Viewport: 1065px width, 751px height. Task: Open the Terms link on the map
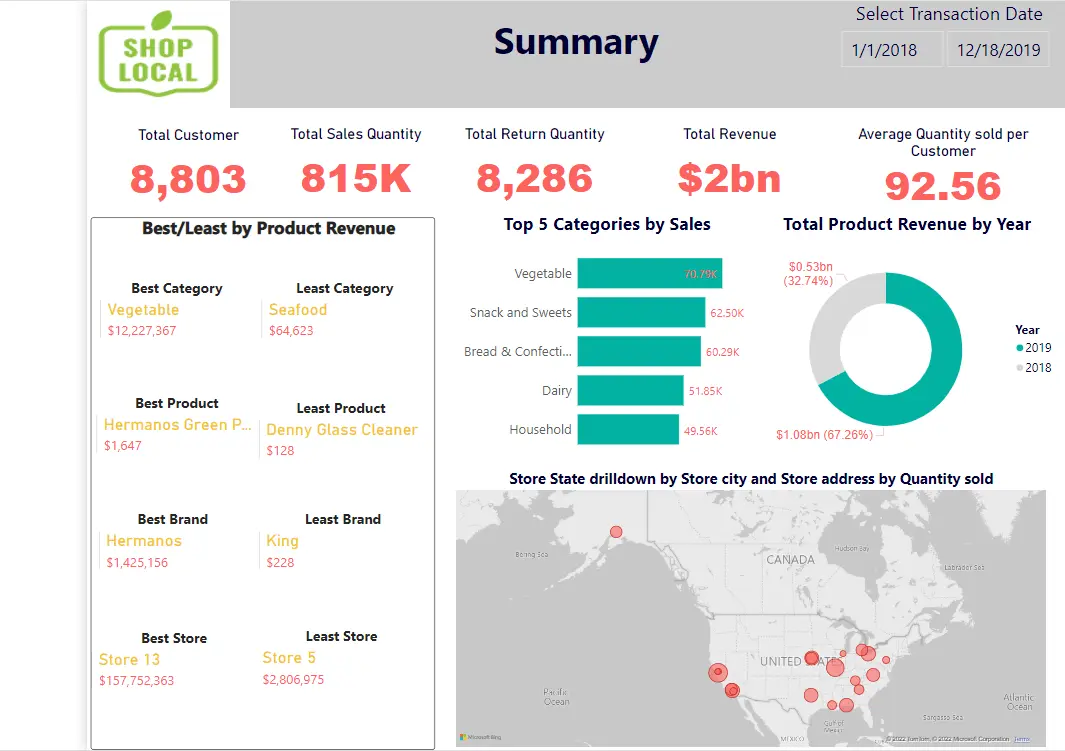1022,739
